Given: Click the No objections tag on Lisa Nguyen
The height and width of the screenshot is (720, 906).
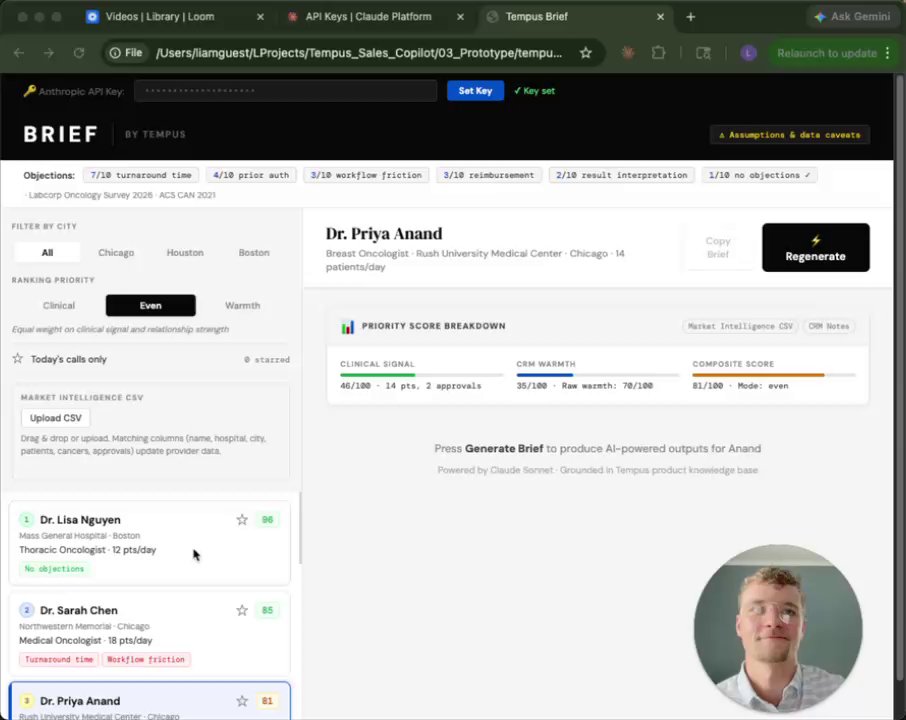Looking at the screenshot, I should tap(54, 569).
